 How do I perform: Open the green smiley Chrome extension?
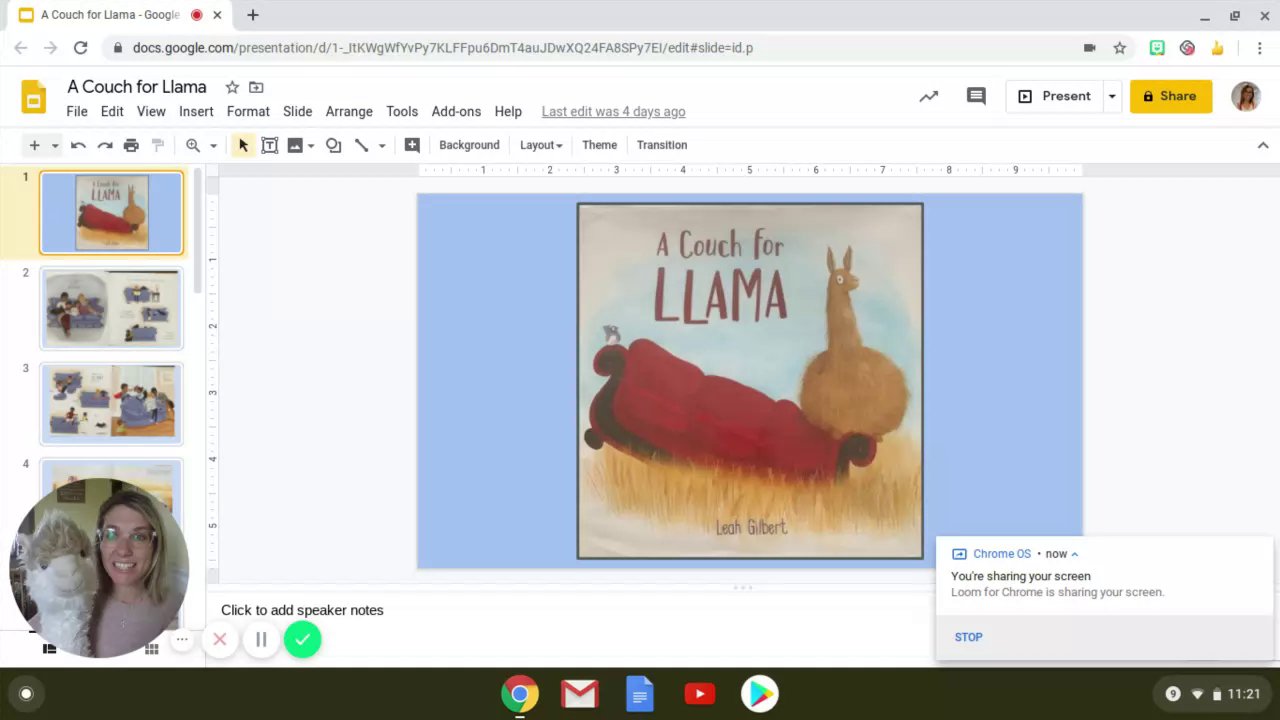pos(1157,47)
